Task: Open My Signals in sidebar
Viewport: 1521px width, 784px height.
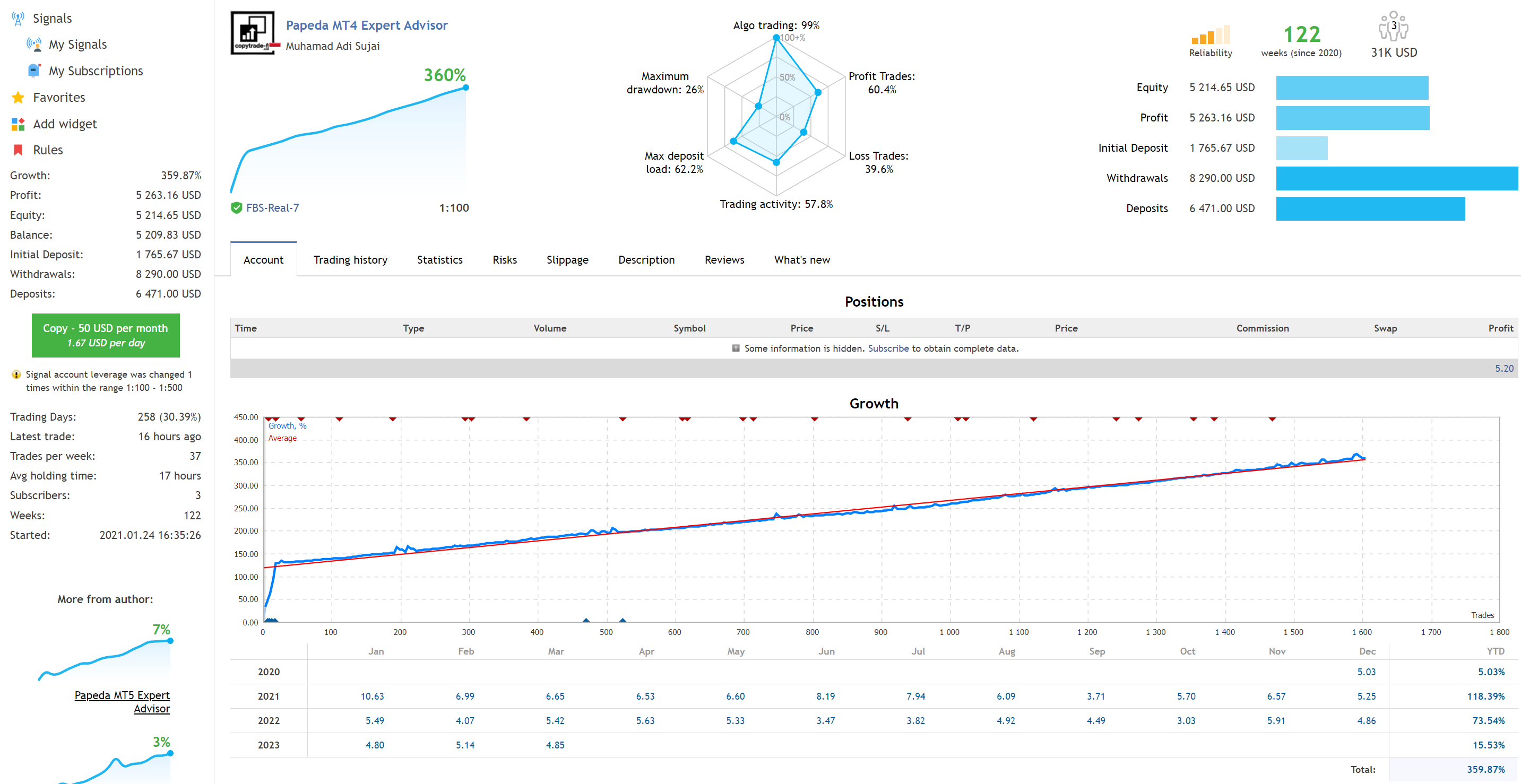Action: coord(77,44)
